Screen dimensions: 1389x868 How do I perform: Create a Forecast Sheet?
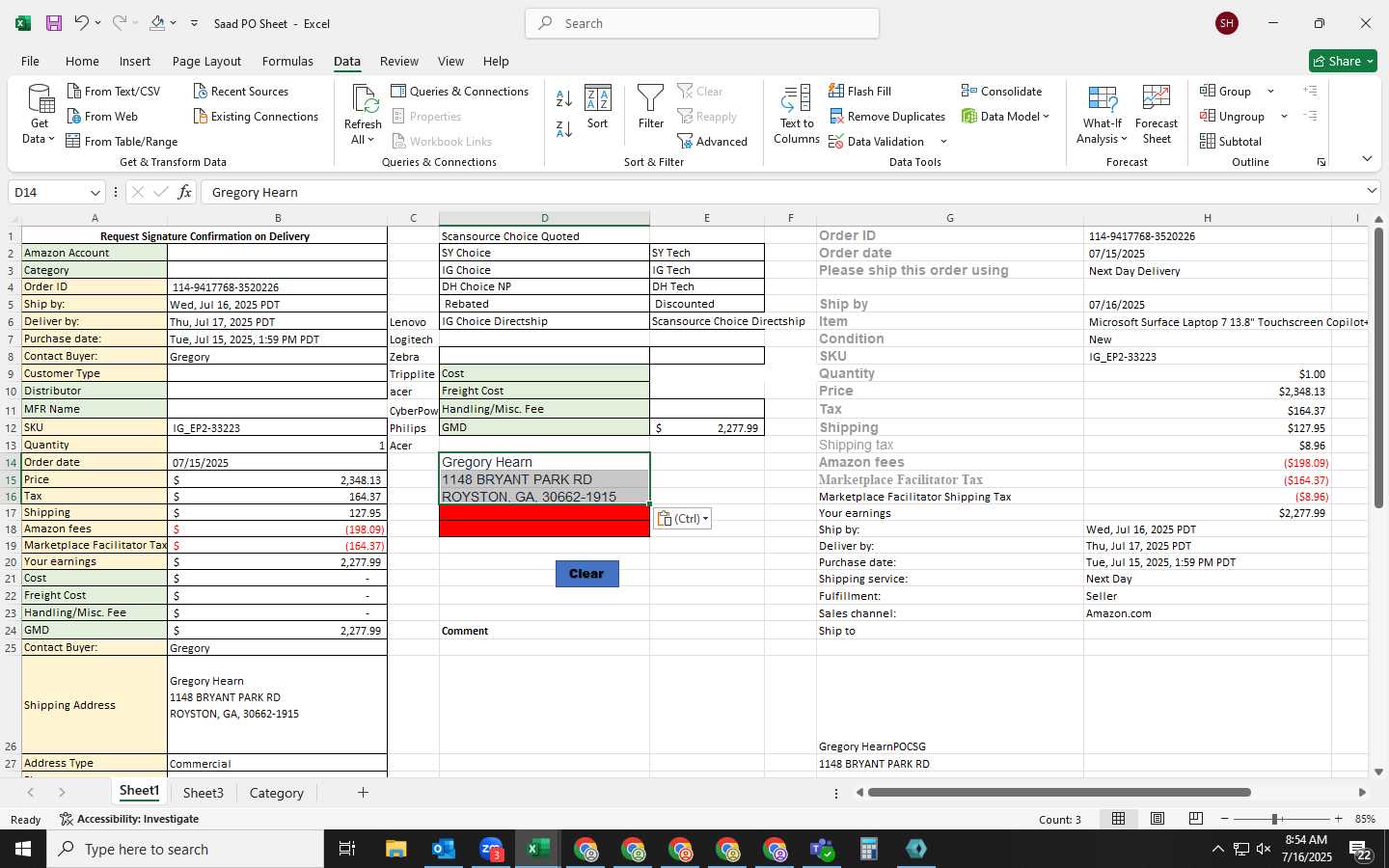coord(1157,115)
